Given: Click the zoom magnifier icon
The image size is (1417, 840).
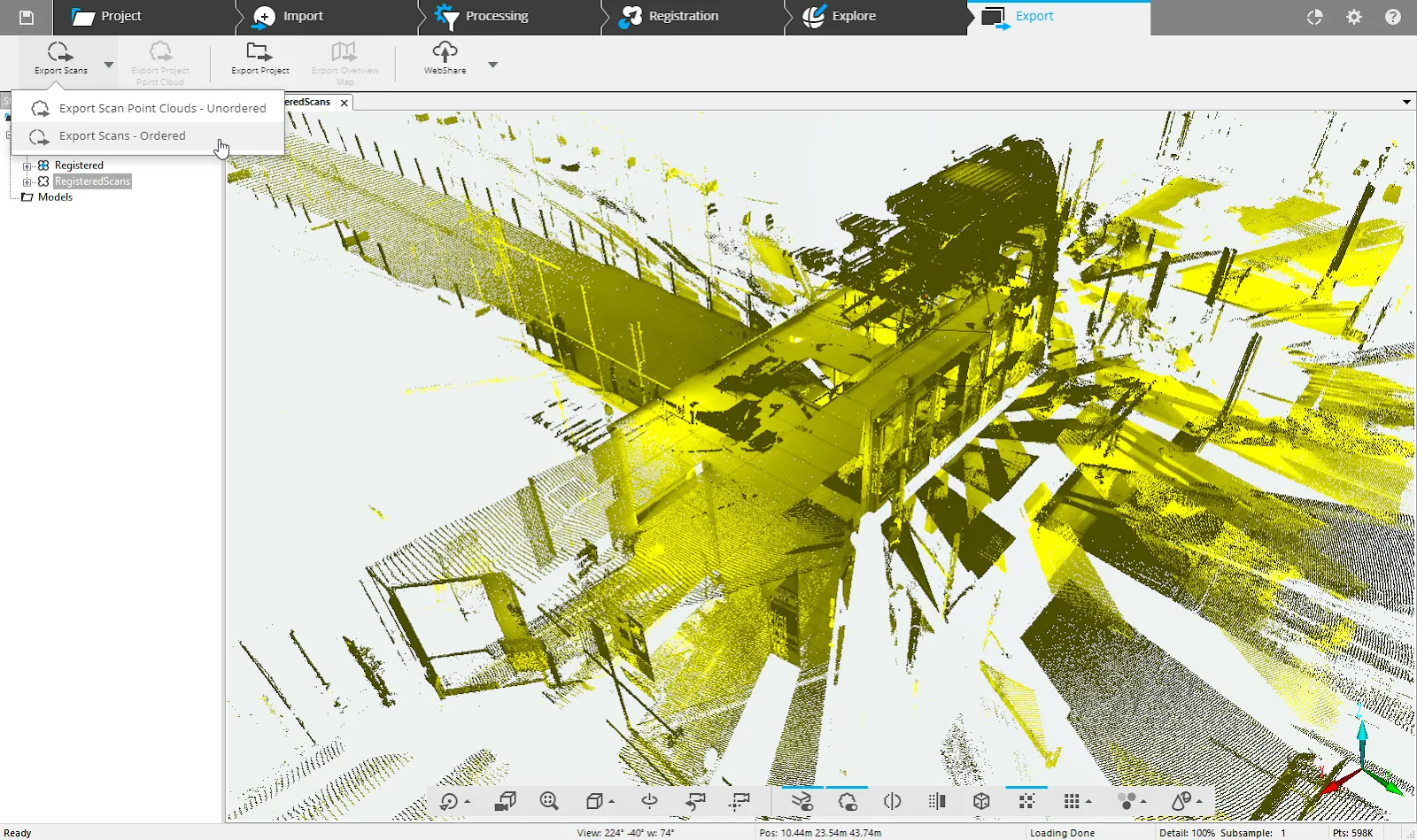Looking at the screenshot, I should tap(549, 801).
